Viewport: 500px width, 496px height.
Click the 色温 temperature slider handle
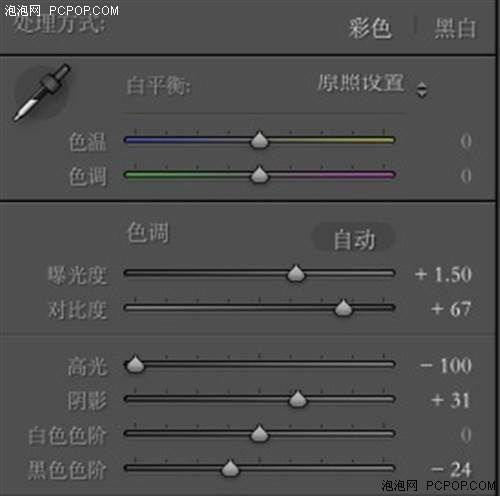click(259, 140)
